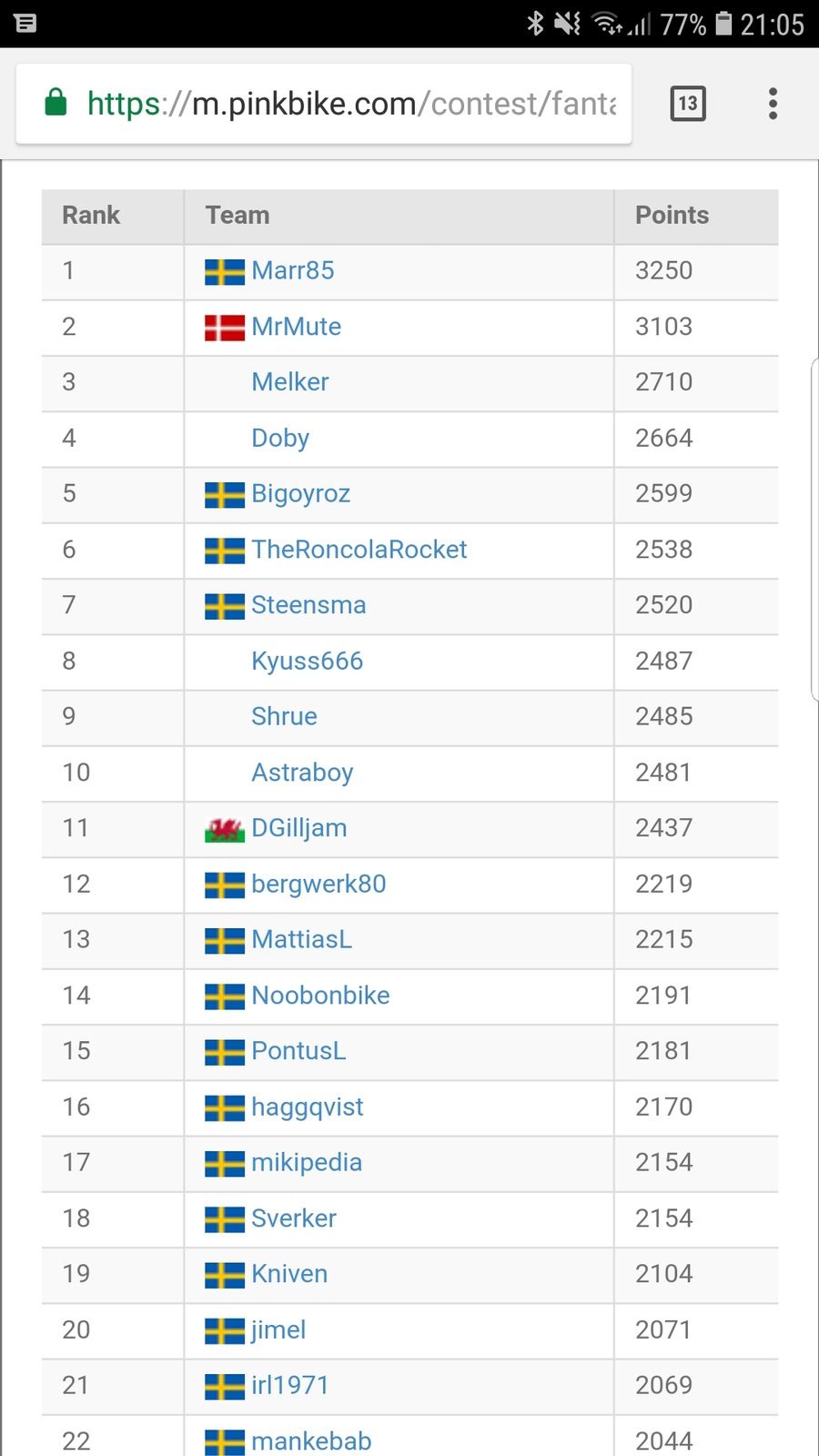Image resolution: width=819 pixels, height=1456 pixels.
Task: Tap the Wi-Fi signal icon in status bar
Action: click(607, 24)
